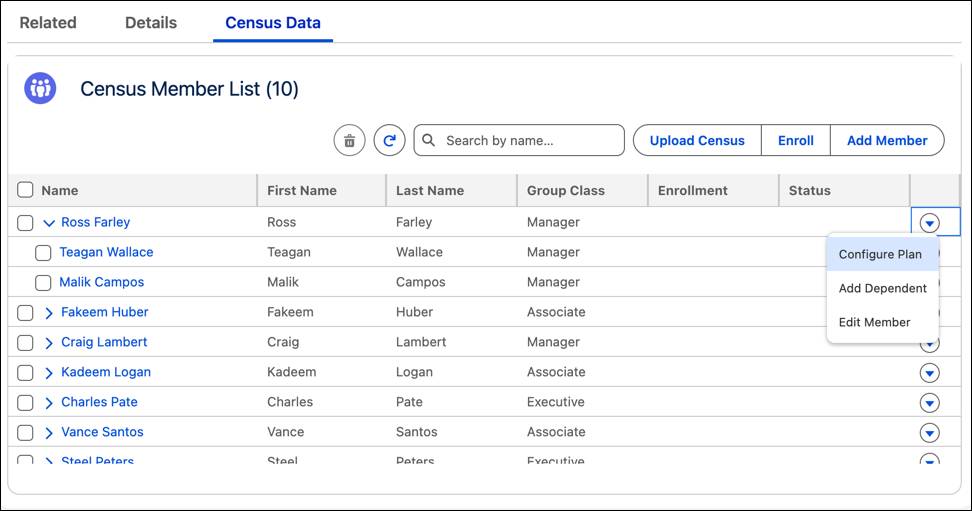The height and width of the screenshot is (511, 972).
Task: Choose Configure Plan from the menu
Action: 883,254
